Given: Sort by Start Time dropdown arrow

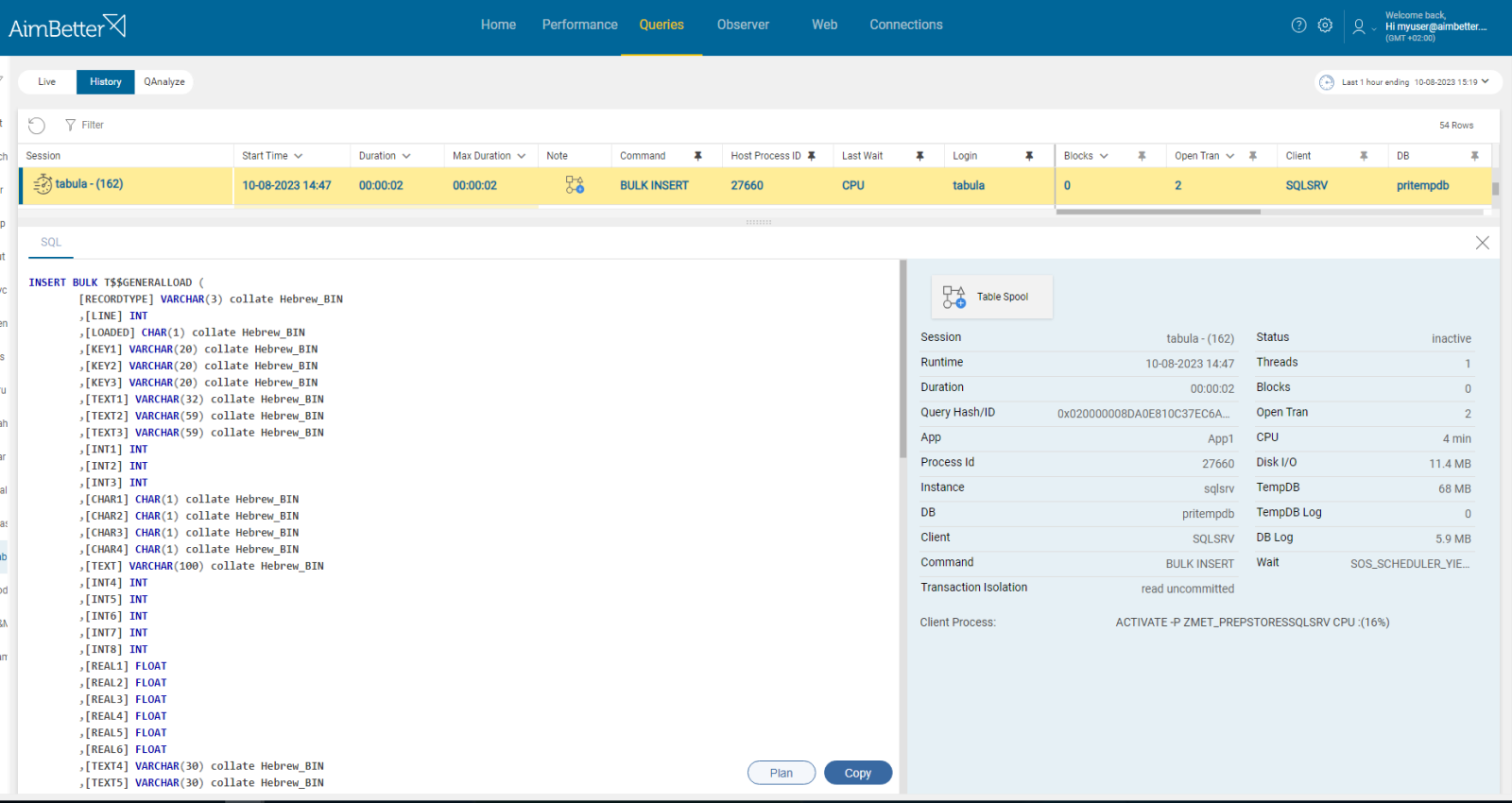Looking at the screenshot, I should (x=298, y=156).
